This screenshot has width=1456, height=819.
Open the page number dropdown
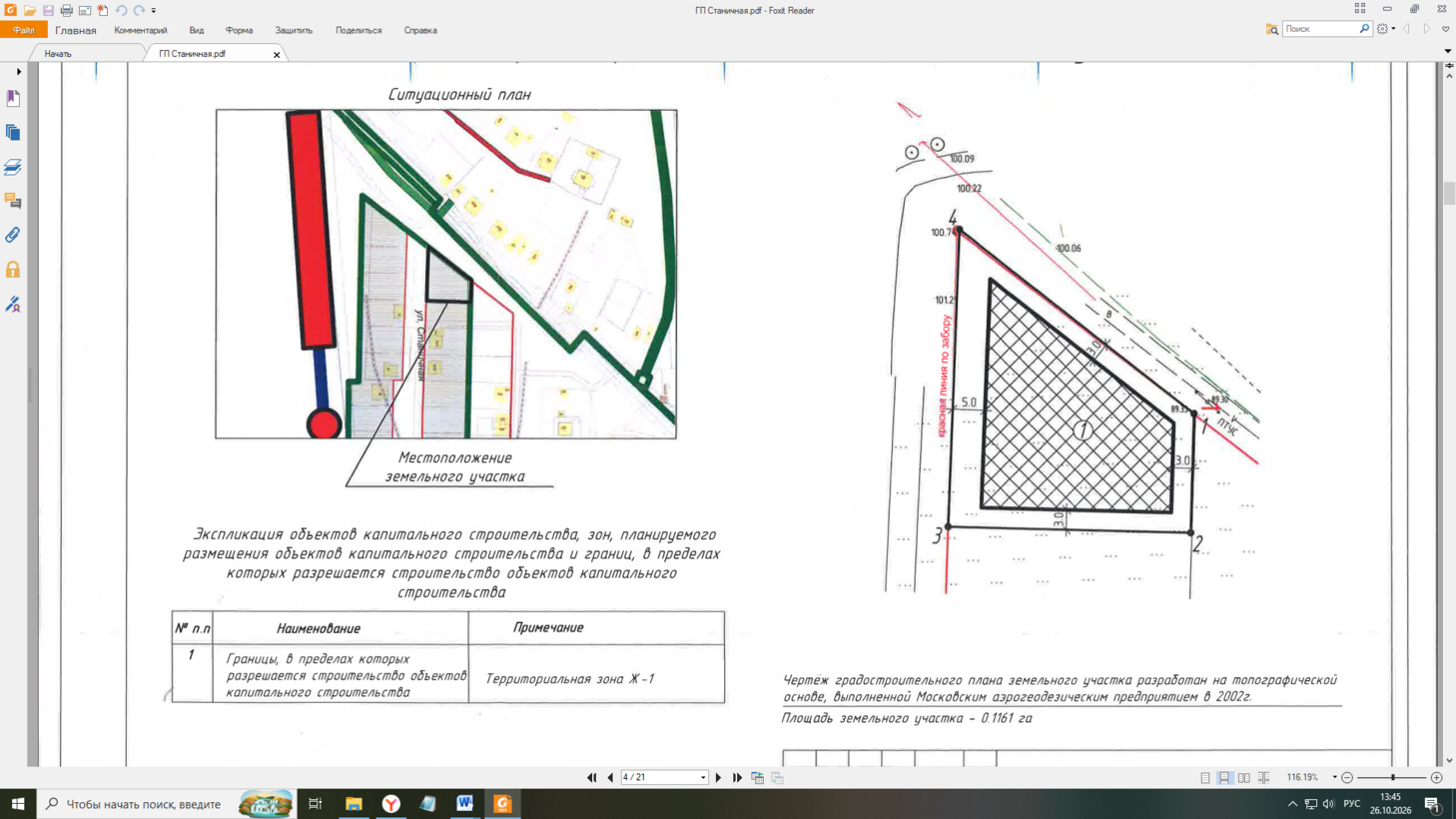point(703,777)
